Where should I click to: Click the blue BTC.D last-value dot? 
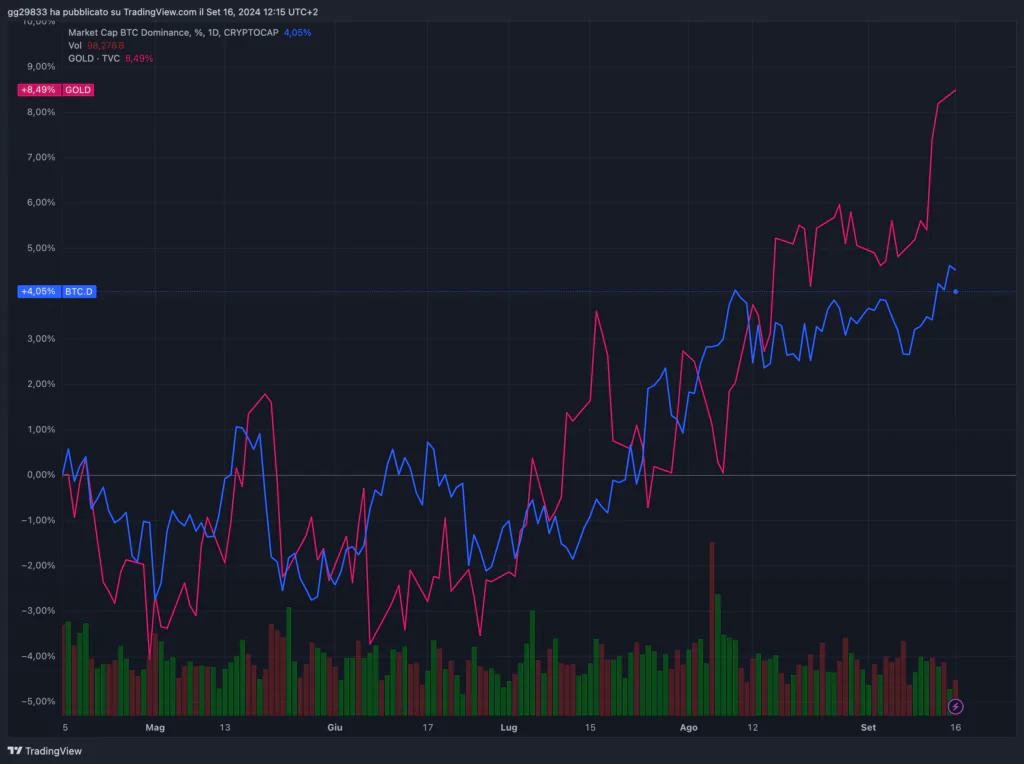(956, 292)
